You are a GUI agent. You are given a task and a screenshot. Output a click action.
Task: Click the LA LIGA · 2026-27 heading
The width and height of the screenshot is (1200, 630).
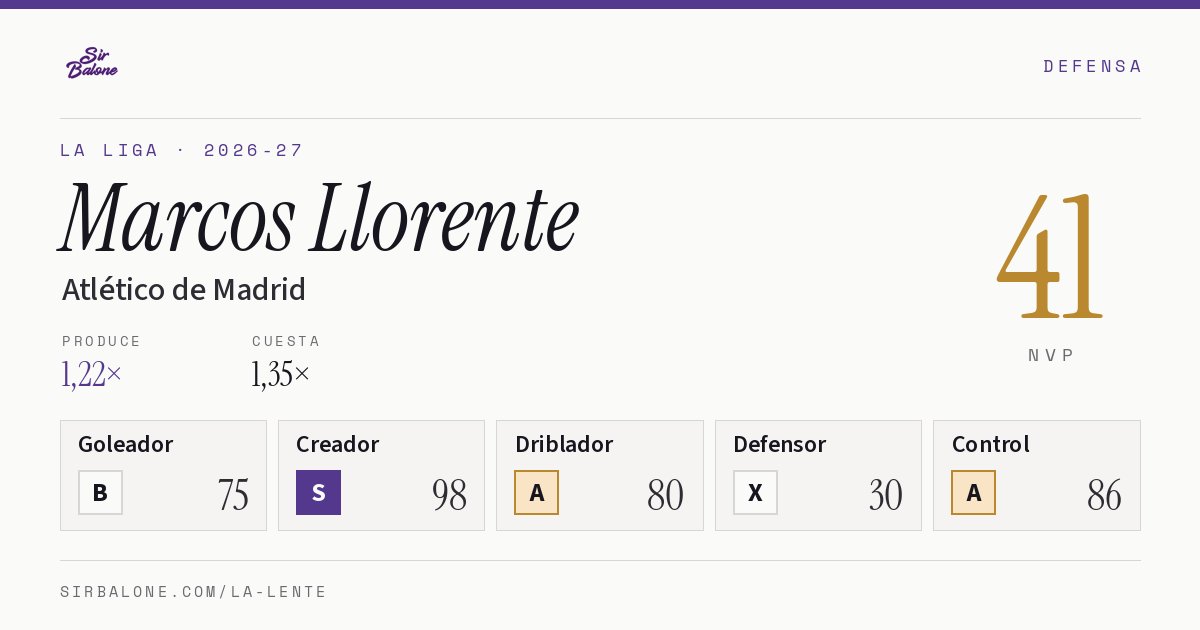[x=181, y=150]
